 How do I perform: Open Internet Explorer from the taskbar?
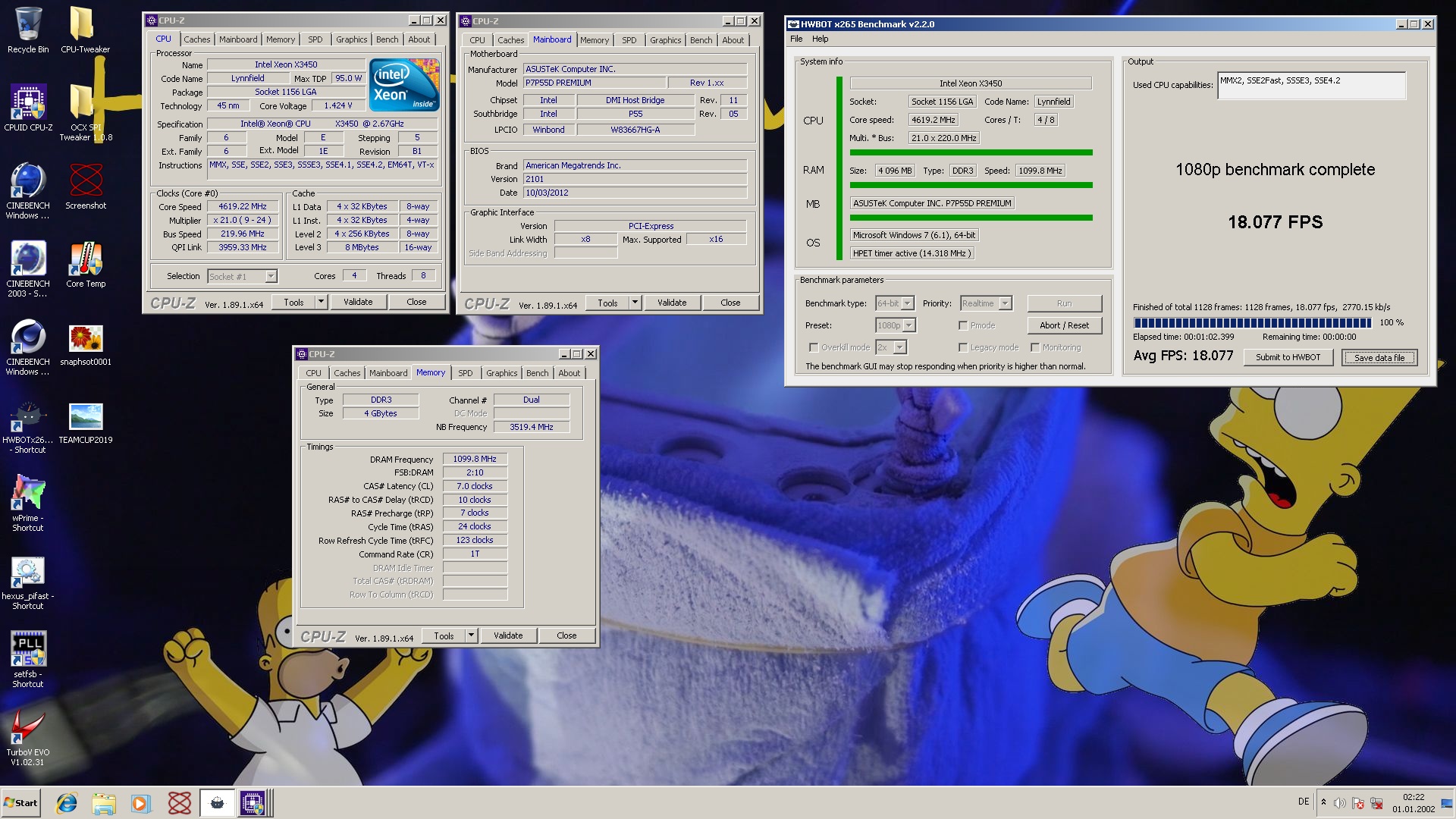[x=67, y=803]
